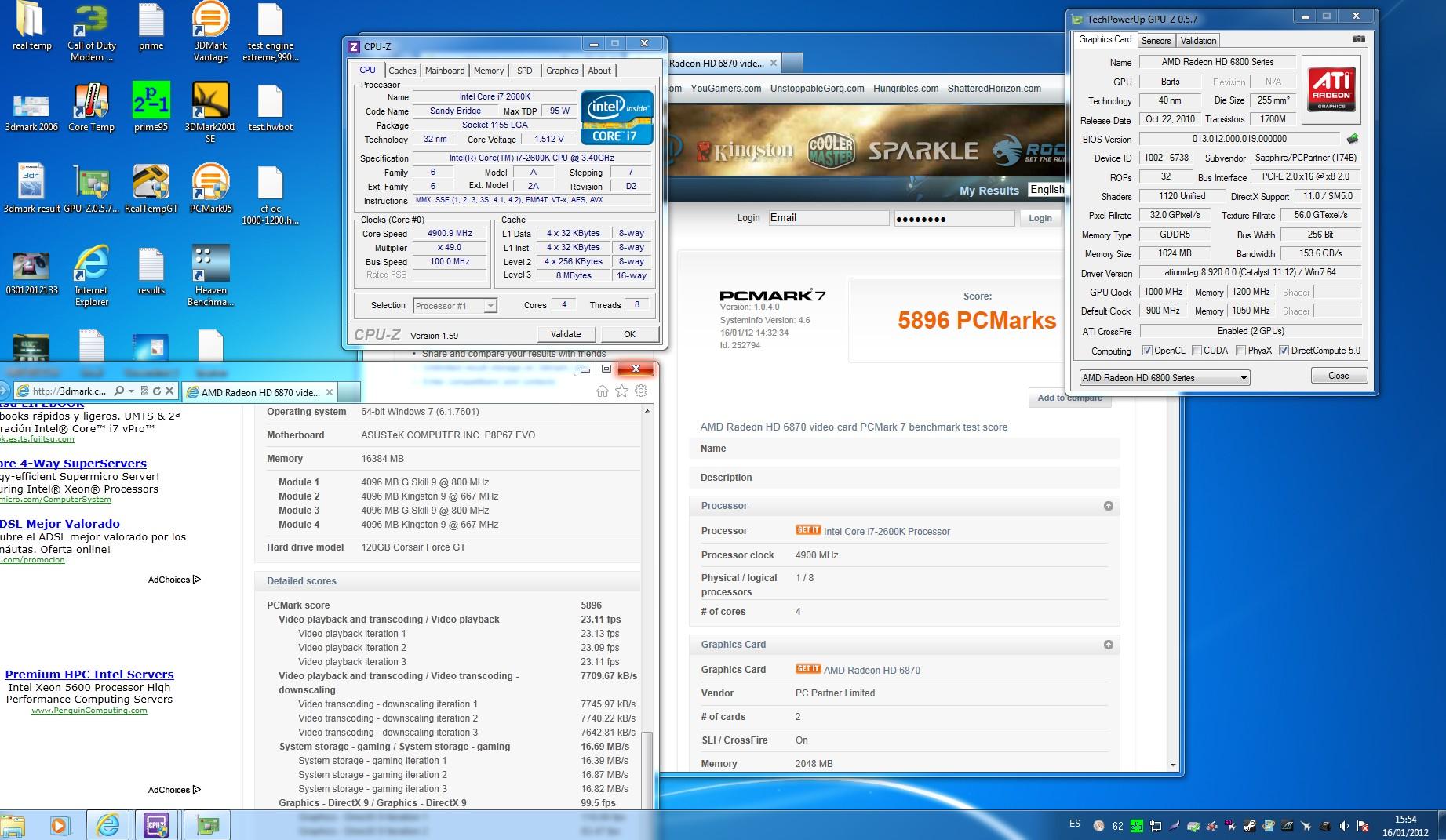The width and height of the screenshot is (1446, 840).
Task: Click the IE refresh button in address bar
Action: (x=156, y=391)
